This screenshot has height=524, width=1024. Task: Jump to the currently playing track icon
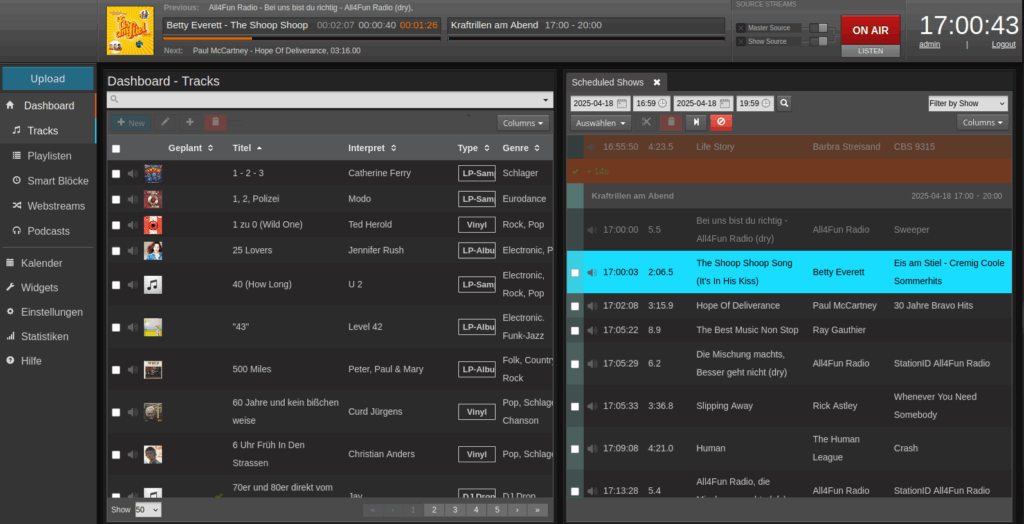click(x=696, y=122)
